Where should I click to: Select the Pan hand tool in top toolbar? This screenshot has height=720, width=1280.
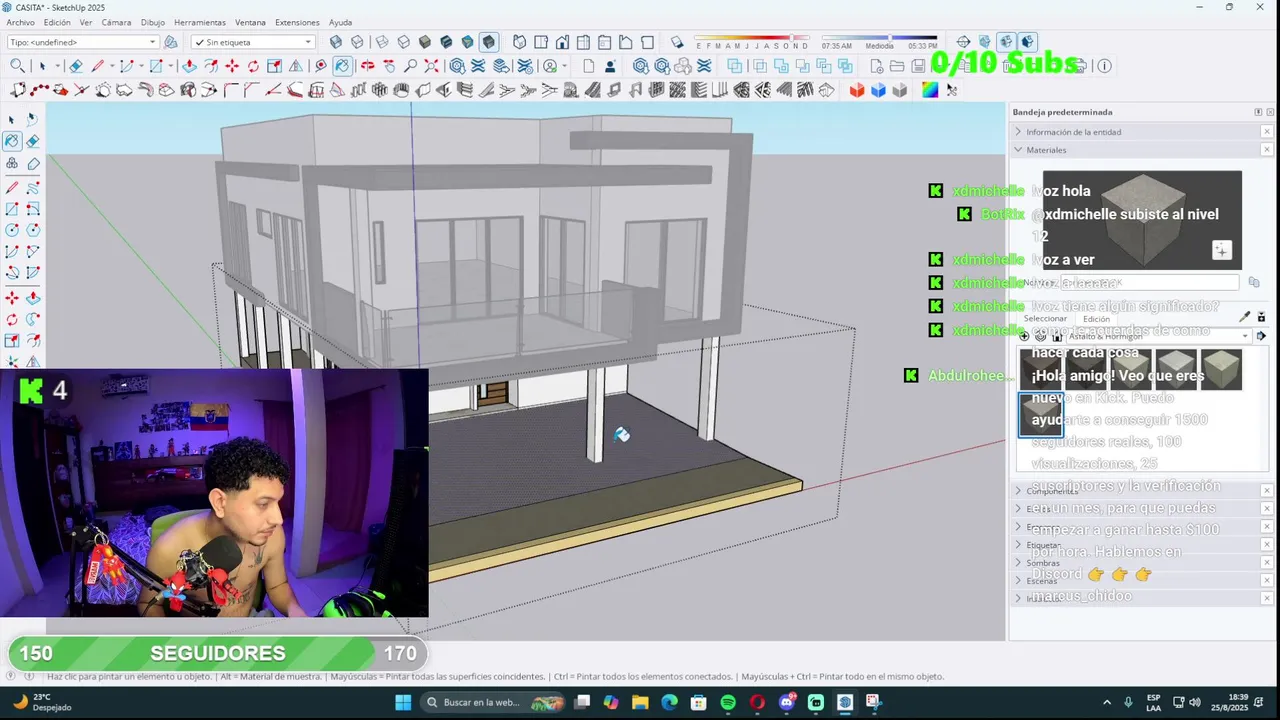[389, 66]
